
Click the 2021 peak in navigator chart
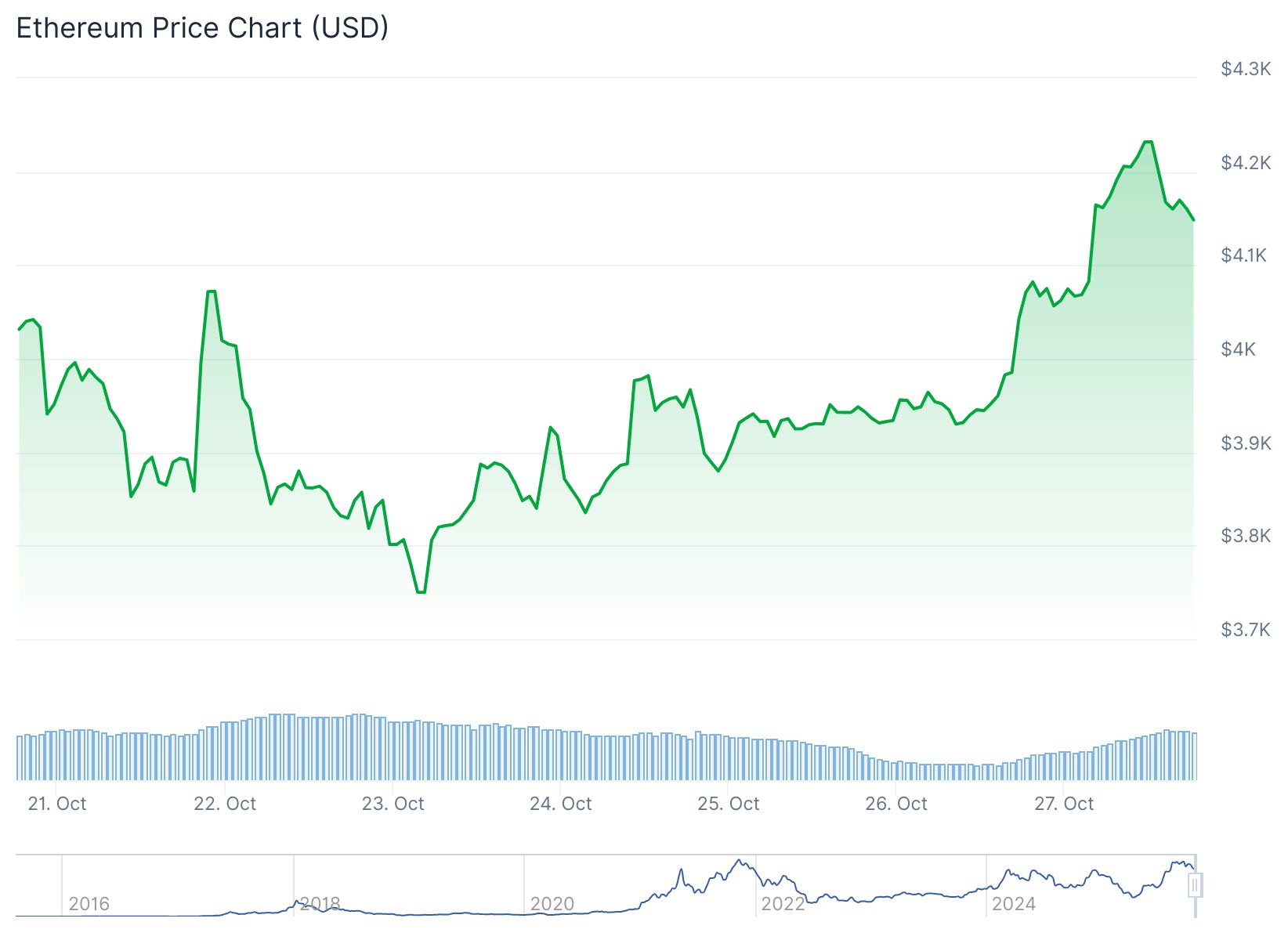click(x=739, y=861)
